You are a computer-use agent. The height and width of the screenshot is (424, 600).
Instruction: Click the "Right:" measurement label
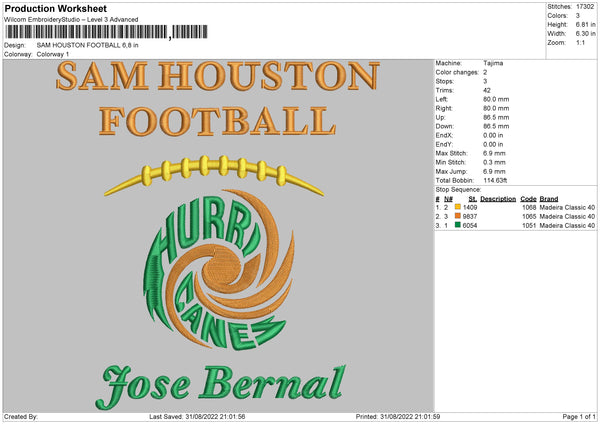coord(444,108)
